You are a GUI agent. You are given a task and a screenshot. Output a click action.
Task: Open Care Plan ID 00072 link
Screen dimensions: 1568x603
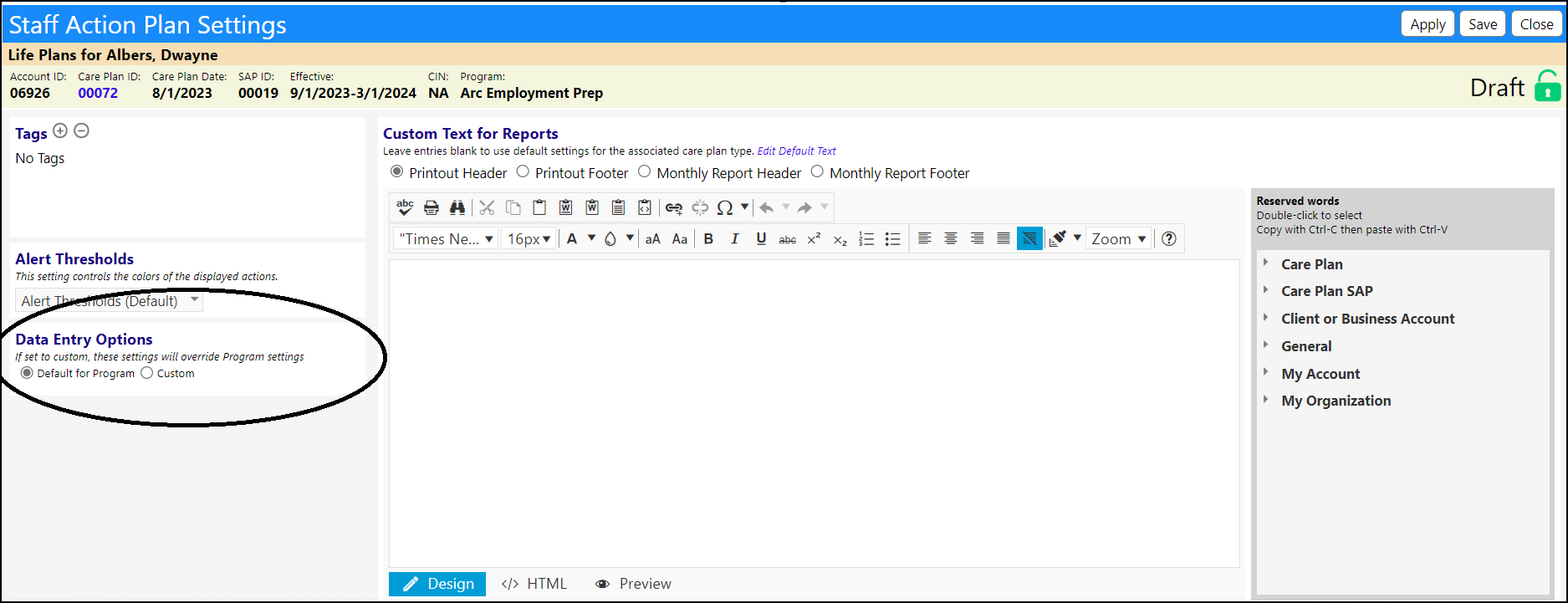(x=98, y=93)
